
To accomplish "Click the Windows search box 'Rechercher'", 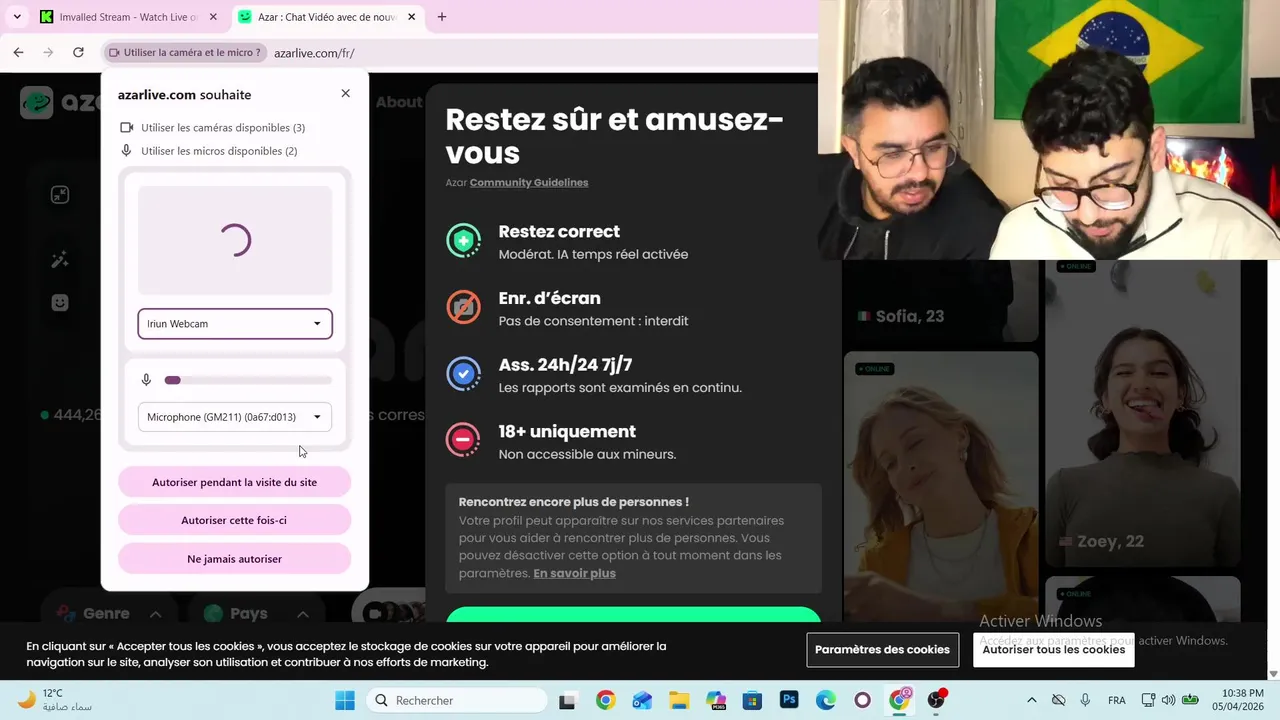I will coord(456,700).
